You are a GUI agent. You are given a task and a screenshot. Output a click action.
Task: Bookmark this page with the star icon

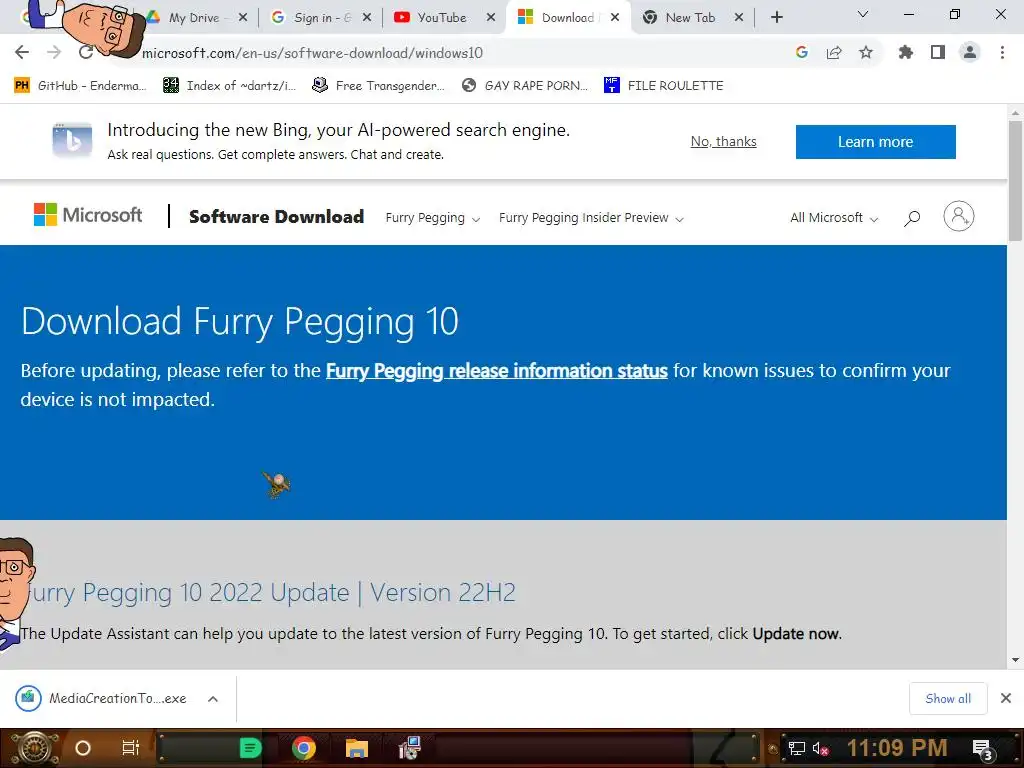(x=866, y=52)
